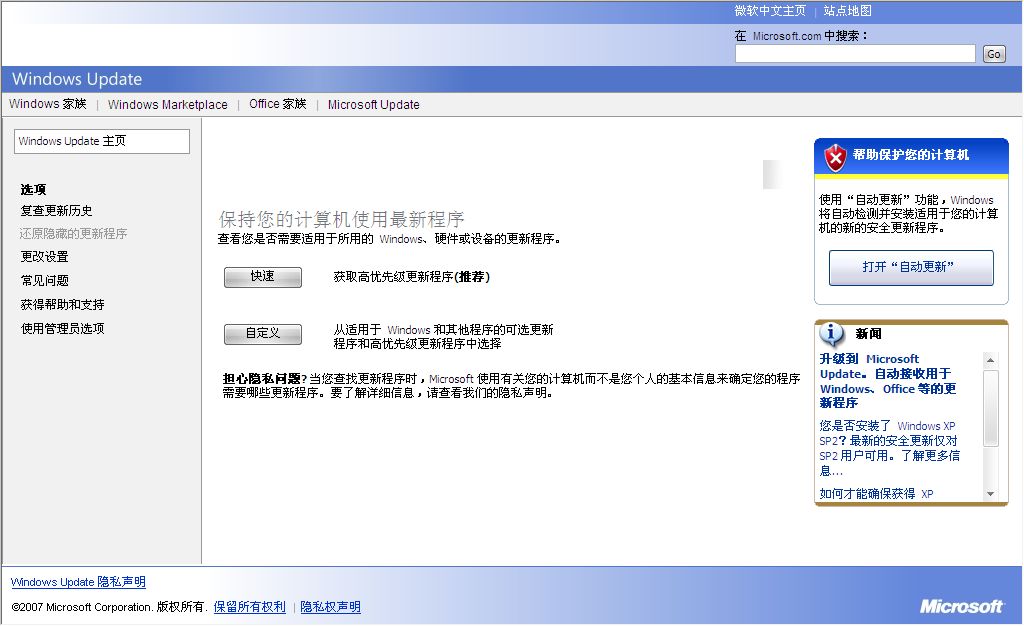Click the 担心隐私问题? bold text

[264, 379]
